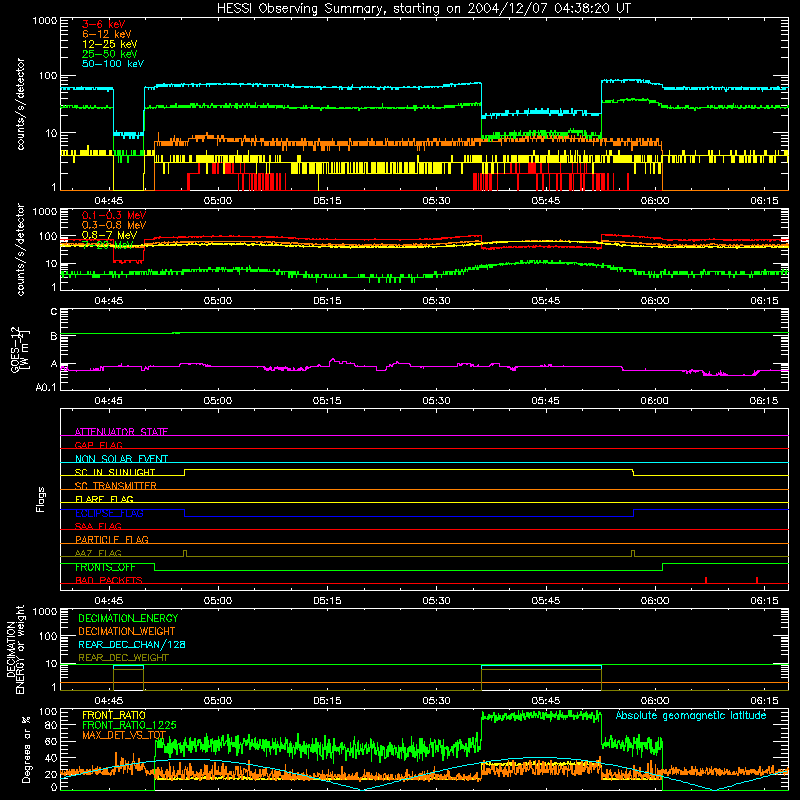This screenshot has width=800, height=800.
Task: Click the second AAZ_FLAG pulse near 05:57
Action: [633, 554]
